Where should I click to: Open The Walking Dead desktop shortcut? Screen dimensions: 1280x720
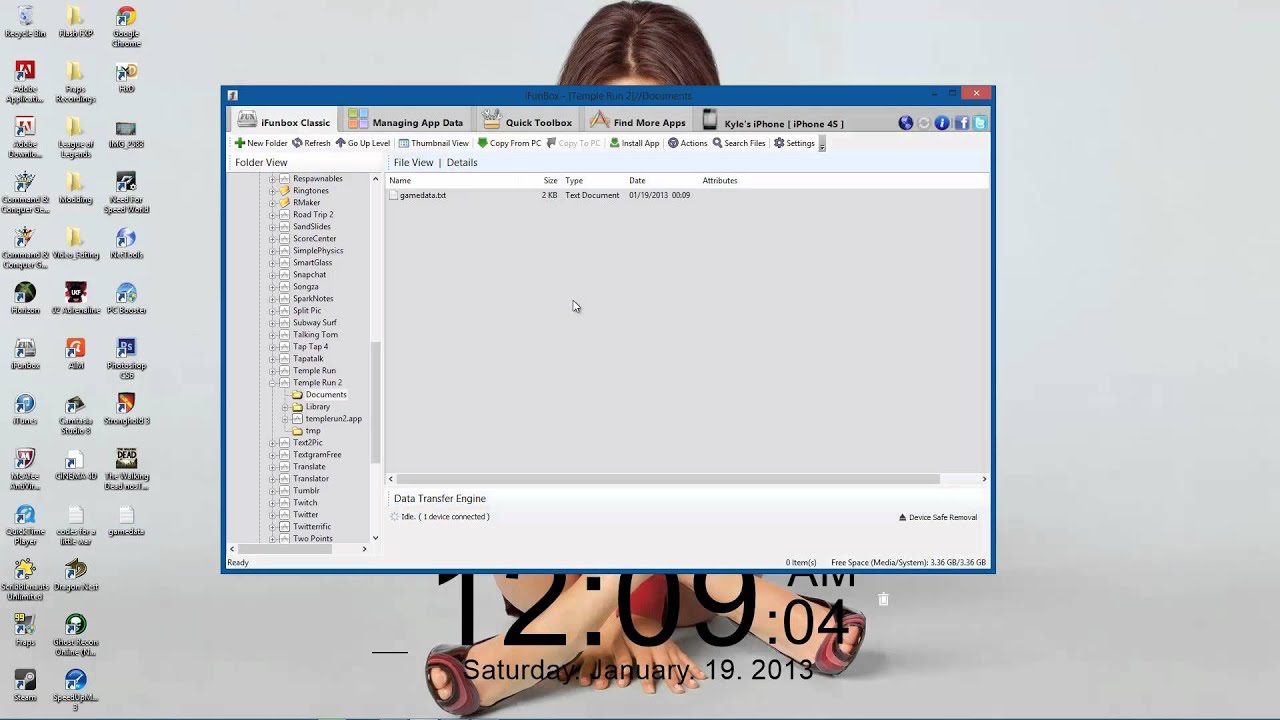tap(126, 469)
